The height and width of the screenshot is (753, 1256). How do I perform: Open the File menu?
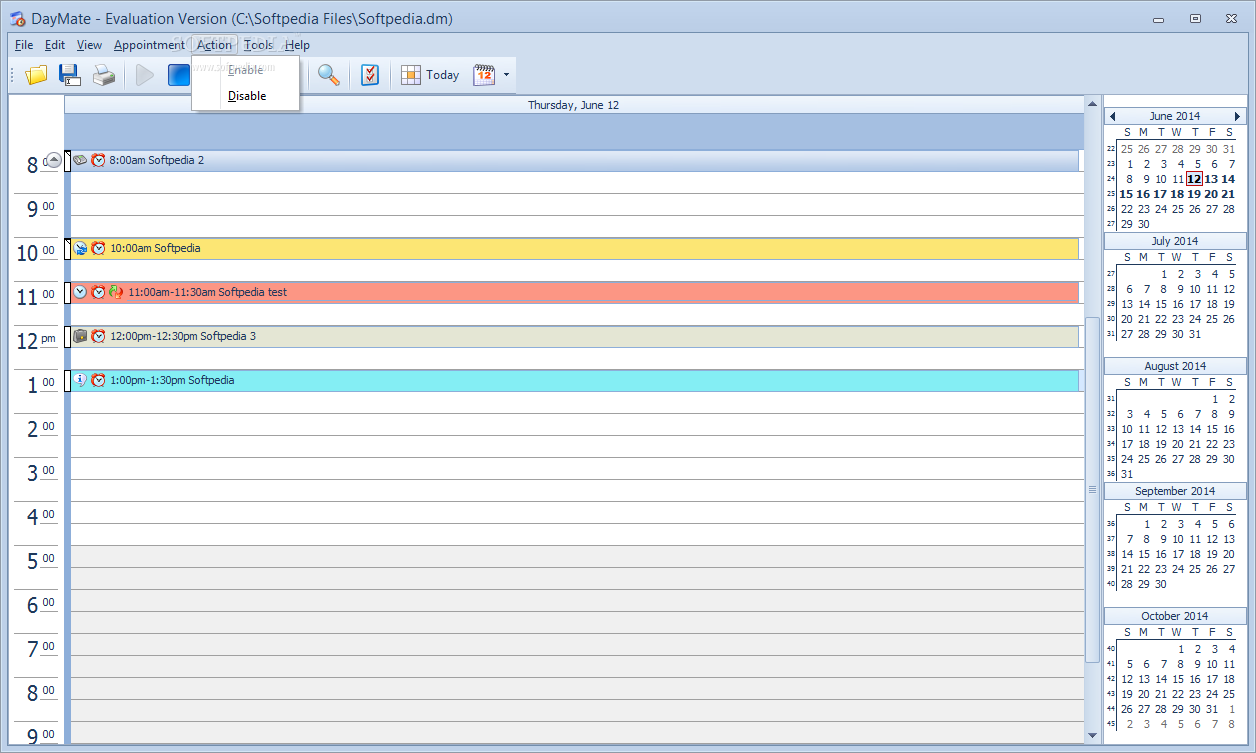(24, 45)
